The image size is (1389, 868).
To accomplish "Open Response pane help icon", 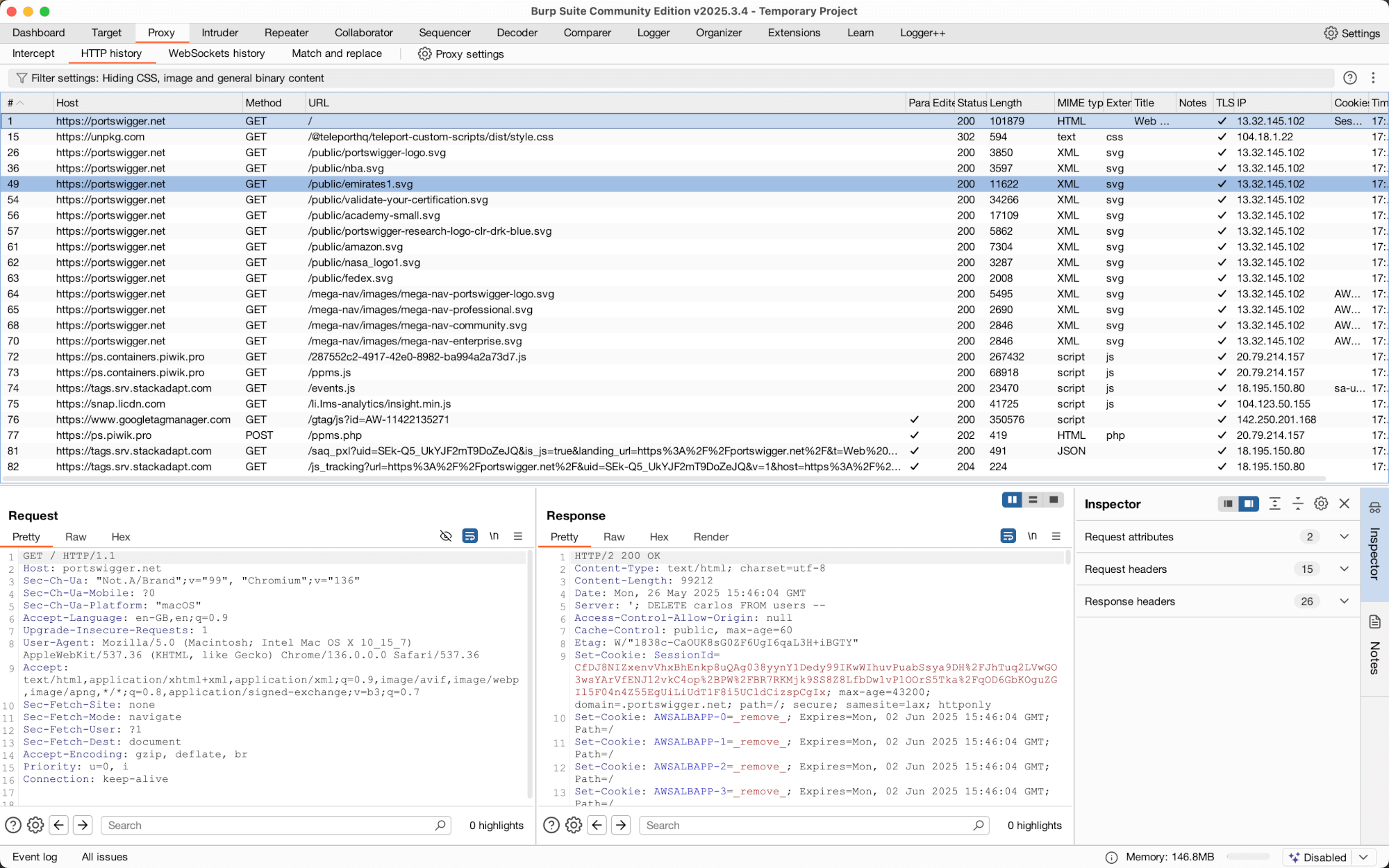I will (x=551, y=825).
